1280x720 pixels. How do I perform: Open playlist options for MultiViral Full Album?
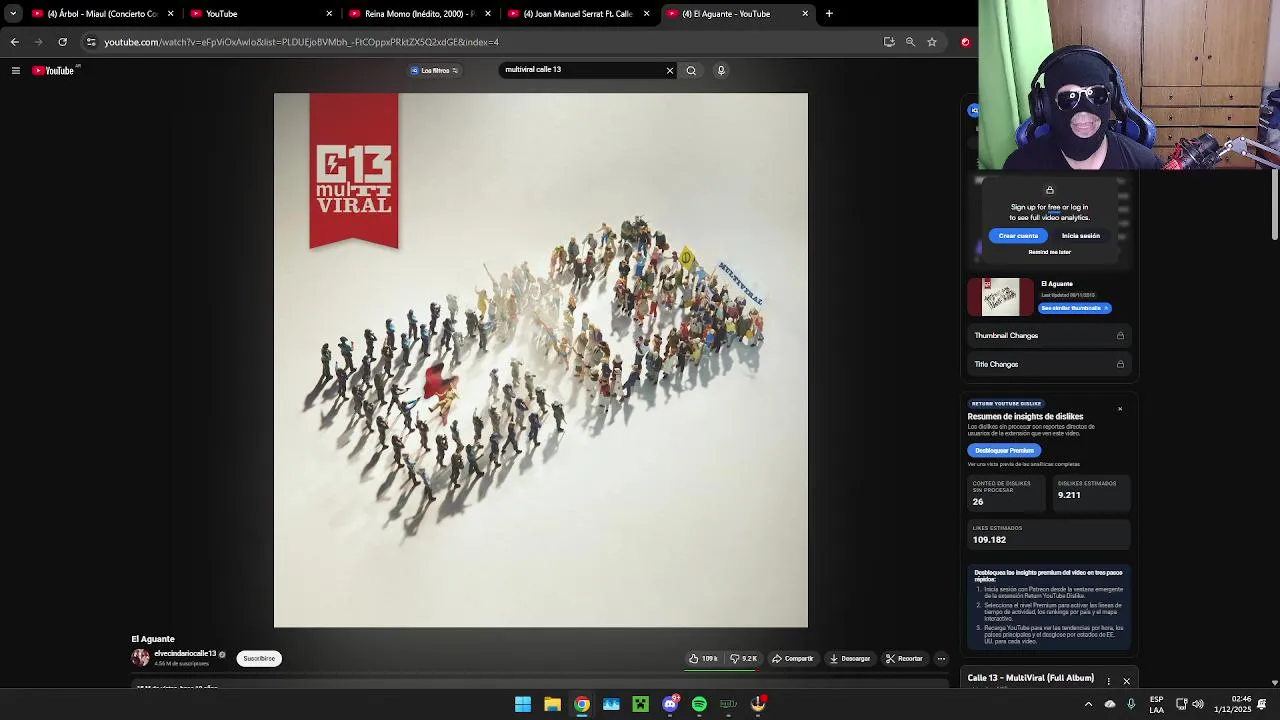click(x=1108, y=681)
